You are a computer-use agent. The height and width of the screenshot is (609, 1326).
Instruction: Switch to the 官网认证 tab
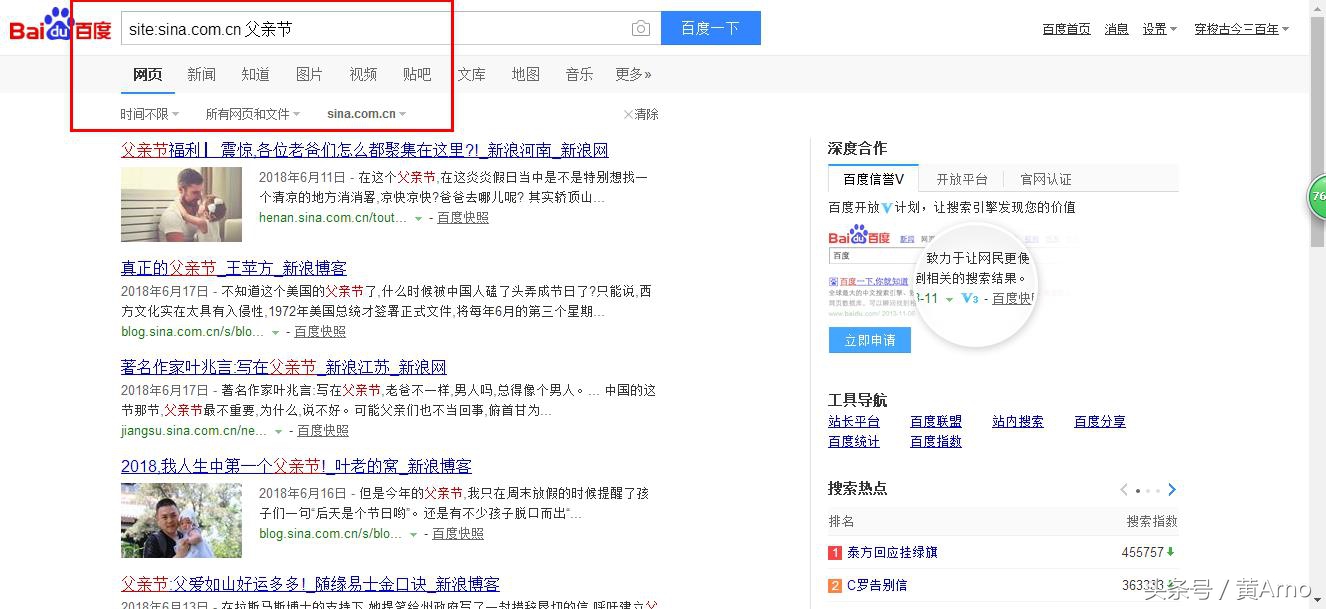pos(1046,179)
